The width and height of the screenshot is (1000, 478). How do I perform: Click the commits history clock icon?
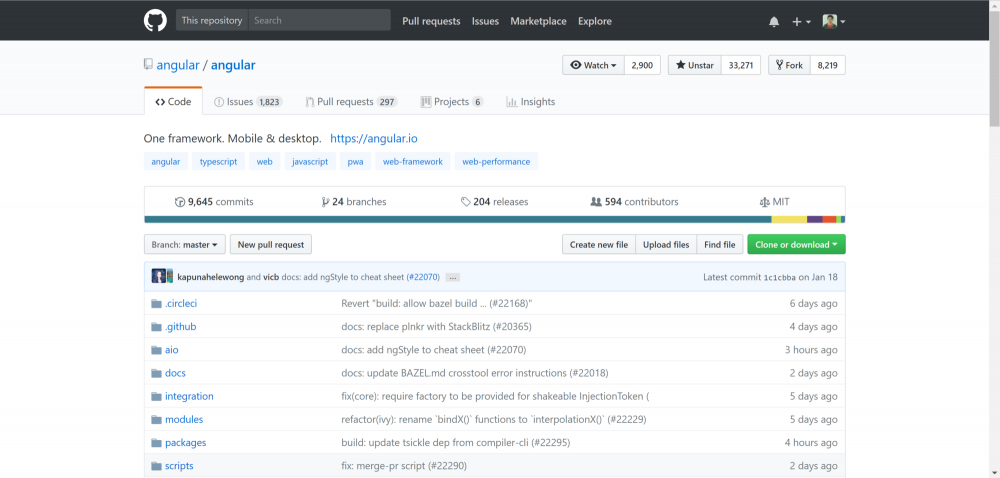(x=180, y=202)
